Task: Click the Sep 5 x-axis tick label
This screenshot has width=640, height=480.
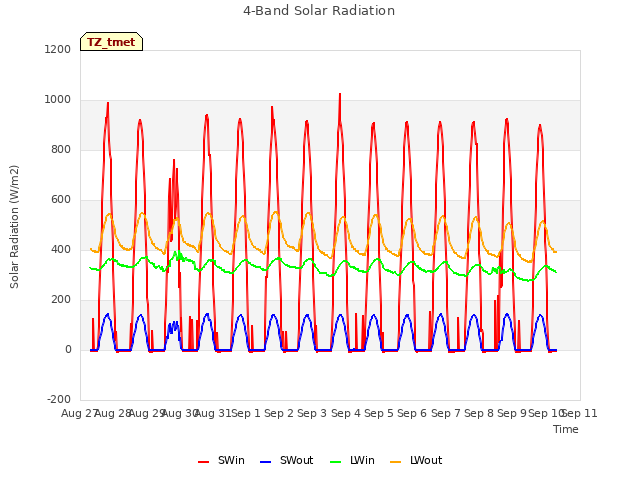Action: click(379, 413)
